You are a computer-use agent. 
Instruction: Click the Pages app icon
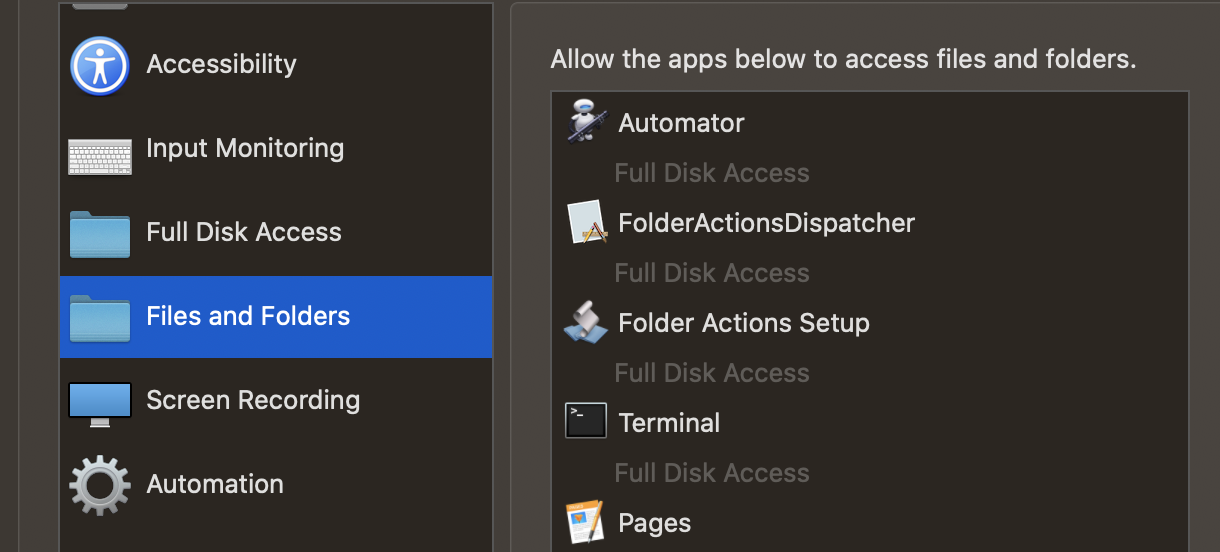coord(586,522)
